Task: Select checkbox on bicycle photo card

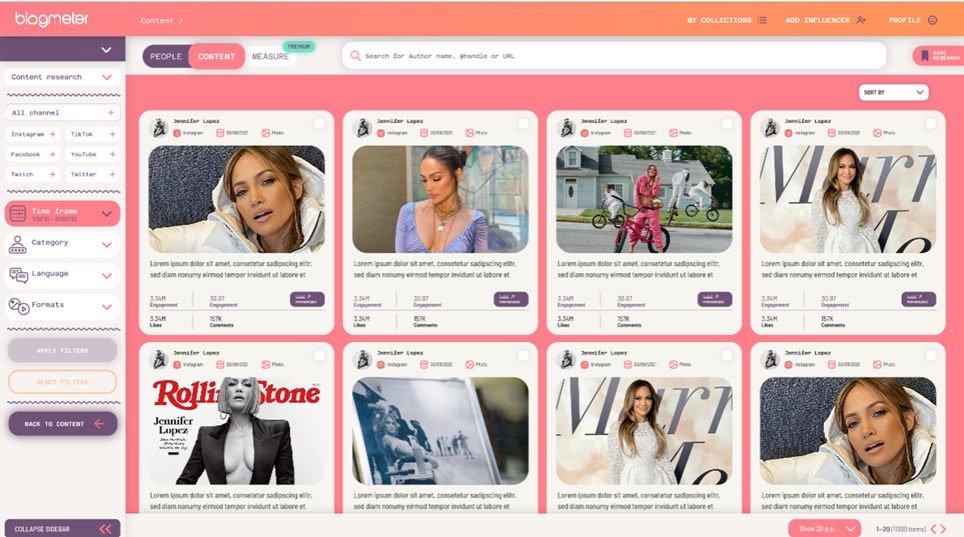Action: point(727,124)
